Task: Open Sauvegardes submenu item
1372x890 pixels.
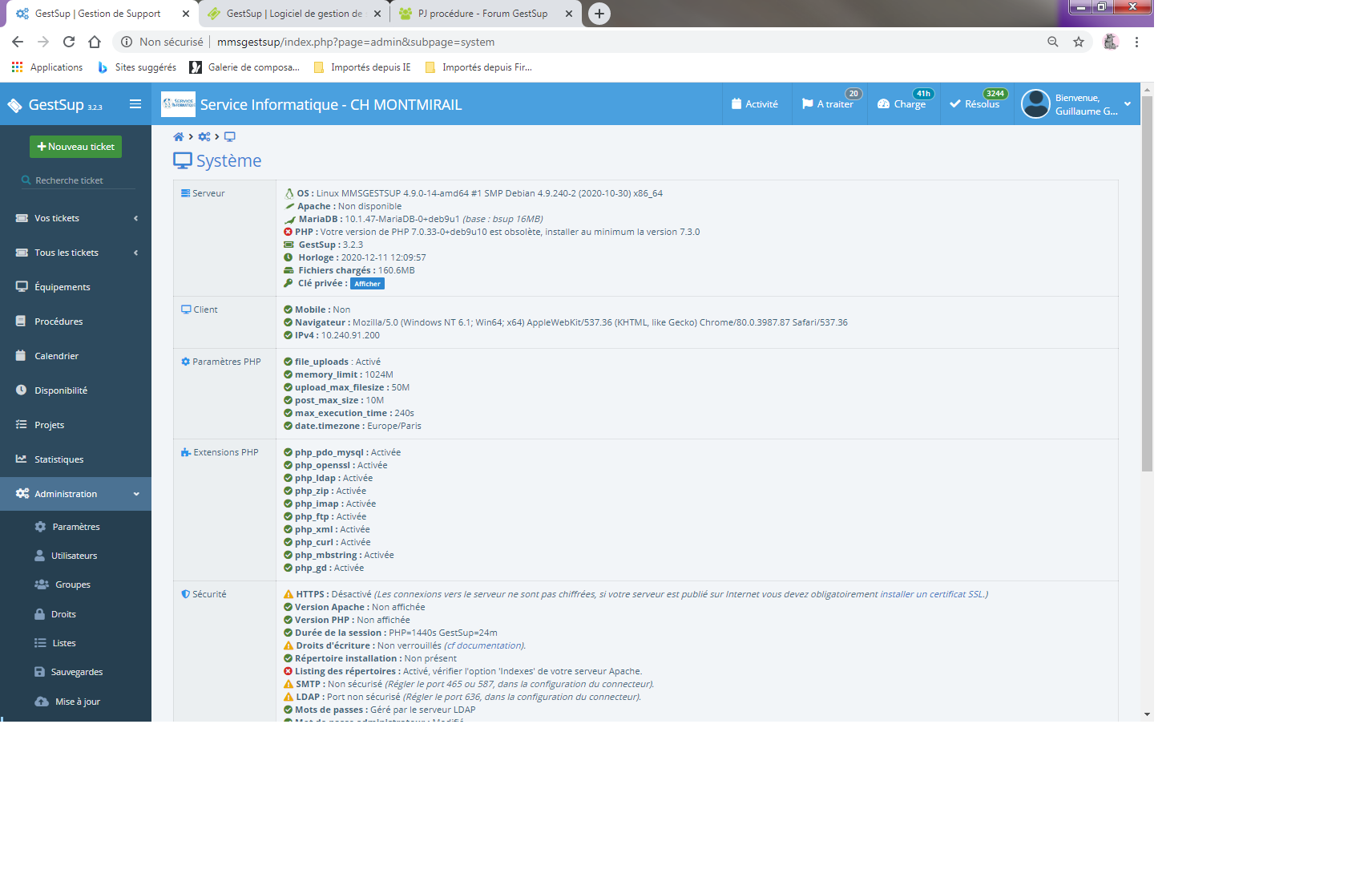Action: click(77, 672)
